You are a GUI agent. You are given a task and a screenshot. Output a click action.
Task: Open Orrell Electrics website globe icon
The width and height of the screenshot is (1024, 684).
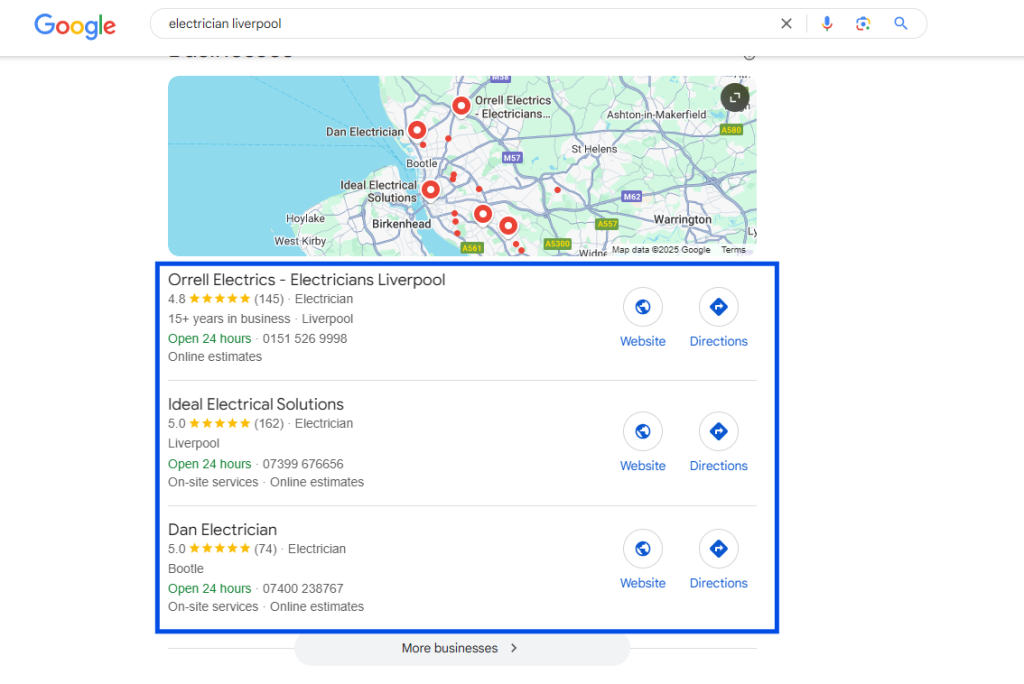[643, 306]
